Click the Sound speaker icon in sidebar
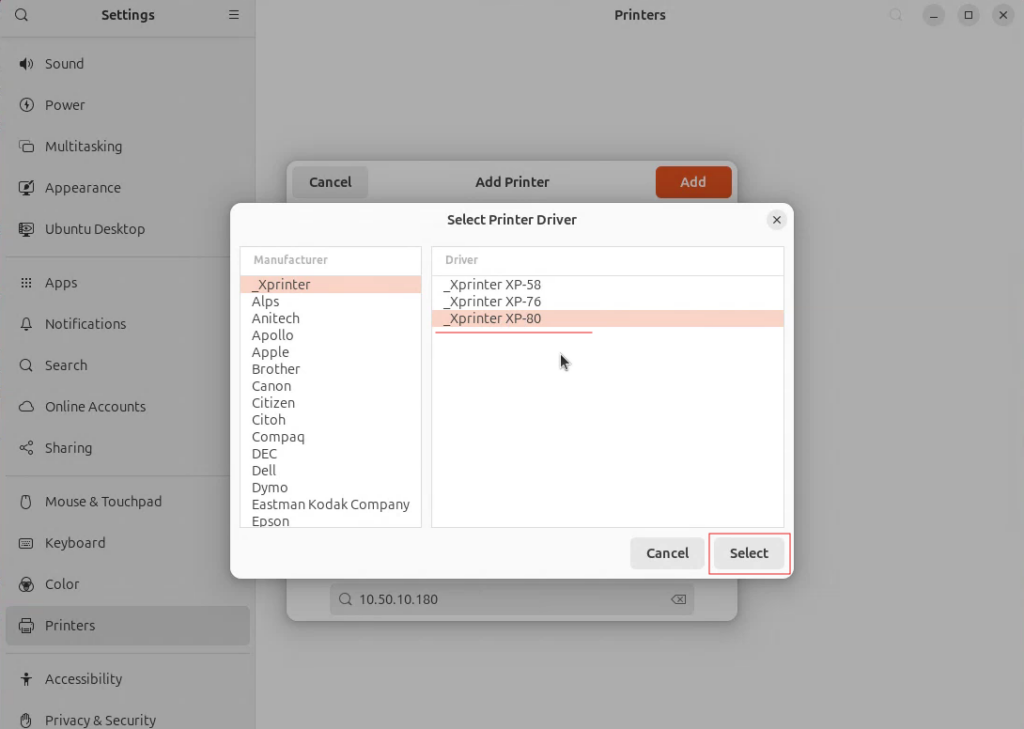1024x729 pixels. (x=26, y=64)
